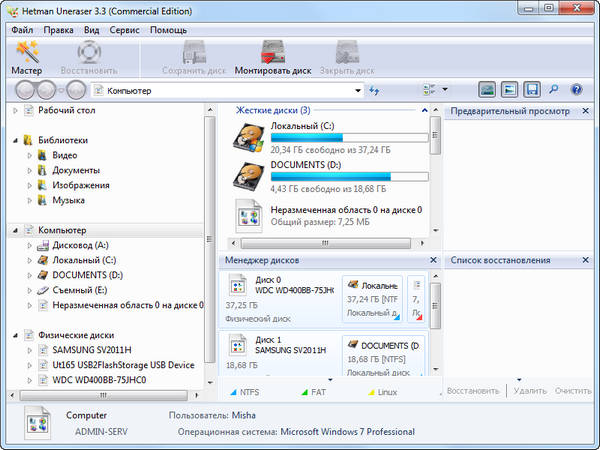
Task: Expand the Рабочий стол tree node
Action: point(15,110)
